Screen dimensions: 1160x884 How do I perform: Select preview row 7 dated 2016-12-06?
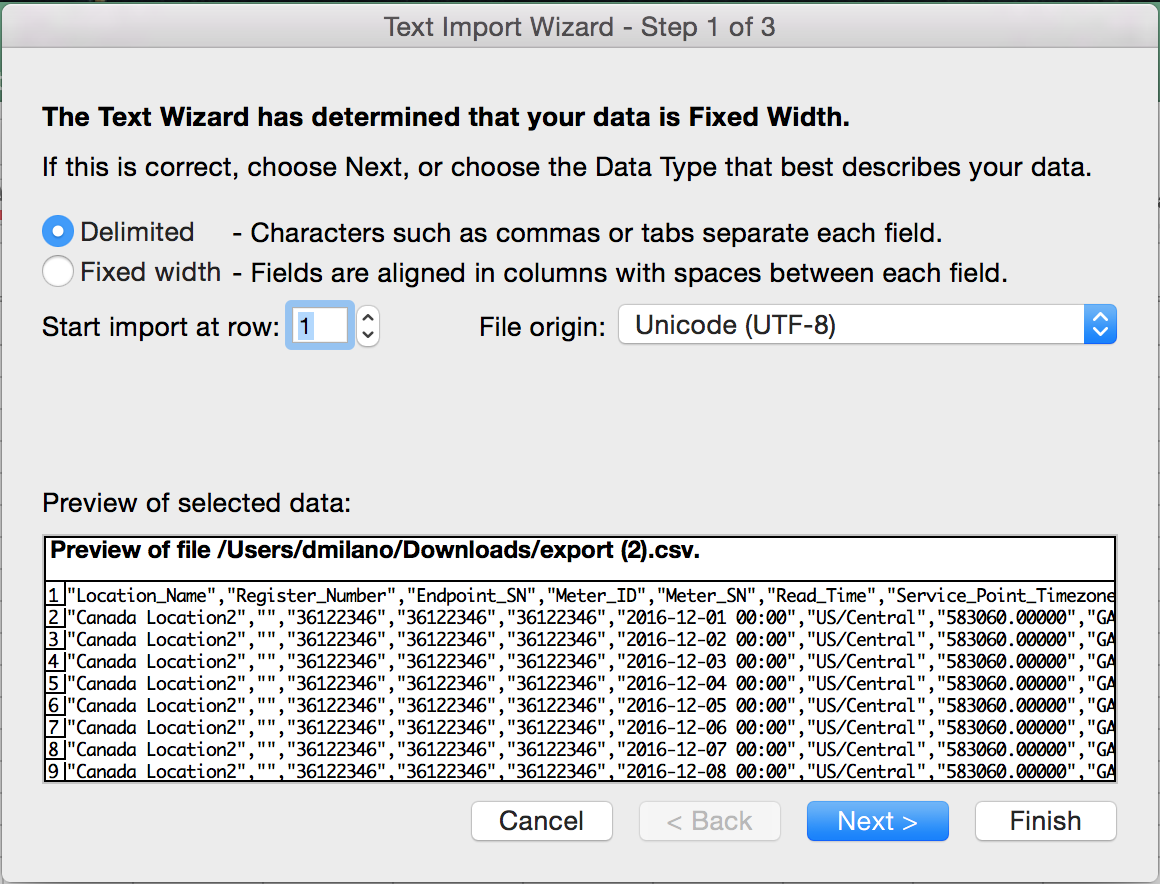tap(580, 727)
